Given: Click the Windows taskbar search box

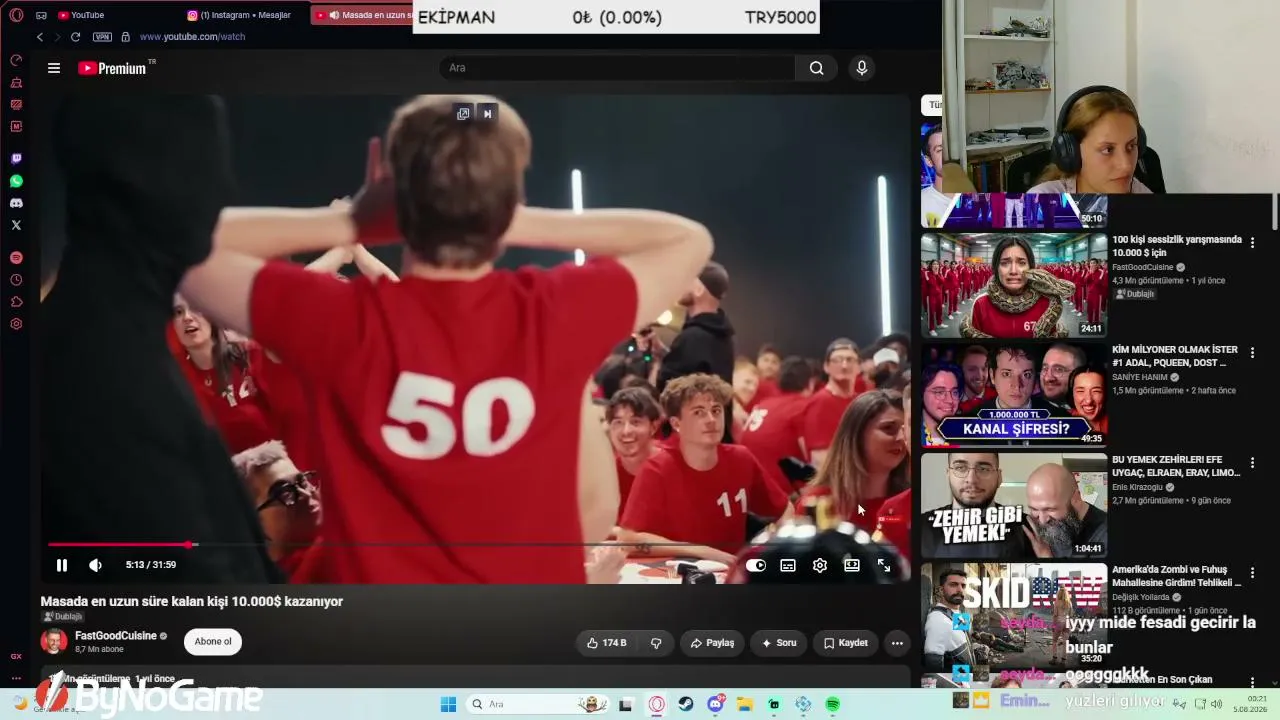Looking at the screenshot, I should pos(538,704).
